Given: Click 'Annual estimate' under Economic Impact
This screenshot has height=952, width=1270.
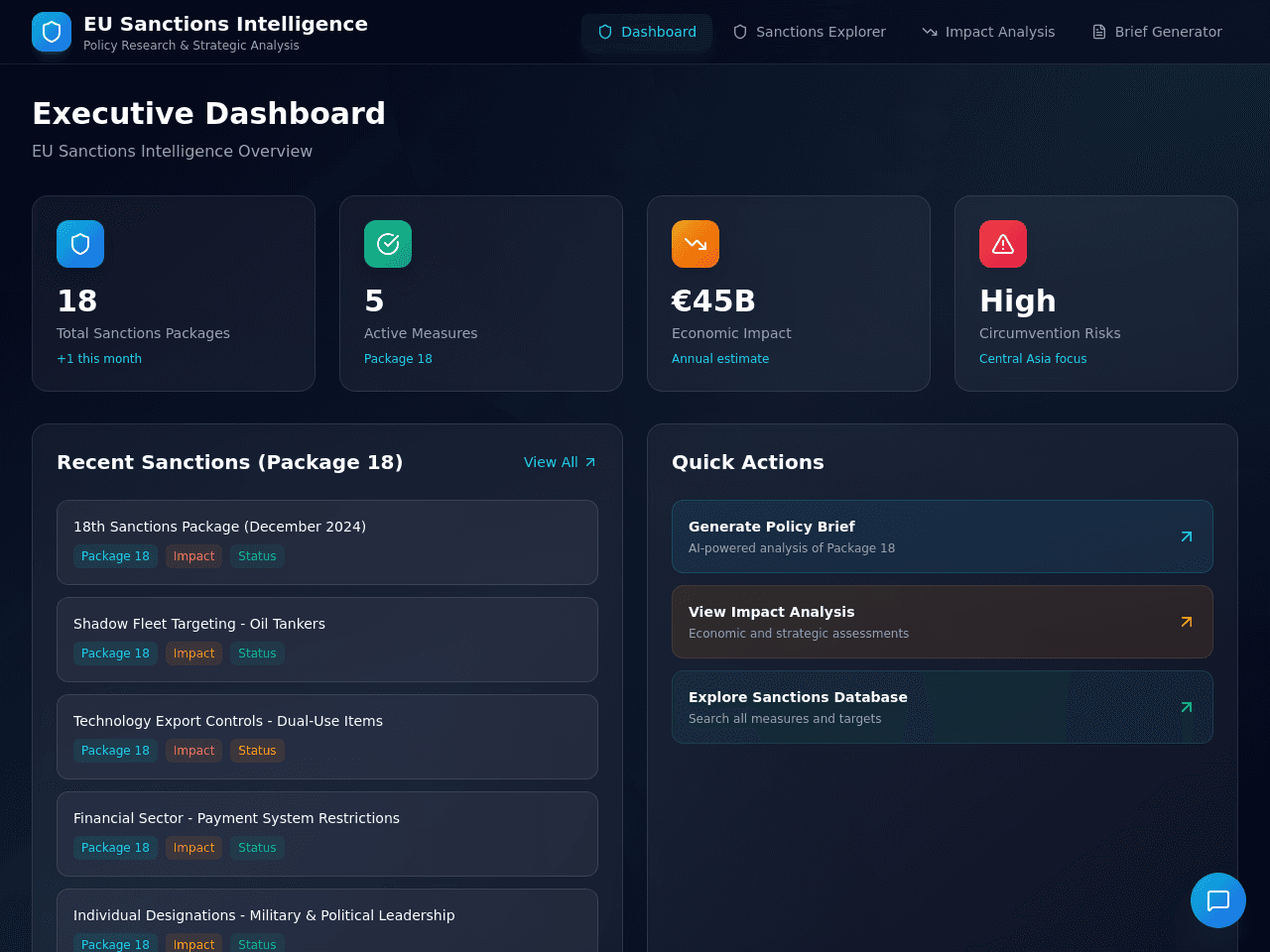Looking at the screenshot, I should click(x=720, y=359).
